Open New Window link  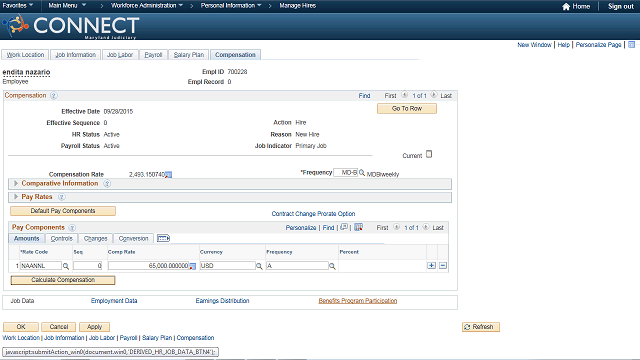tap(534, 44)
